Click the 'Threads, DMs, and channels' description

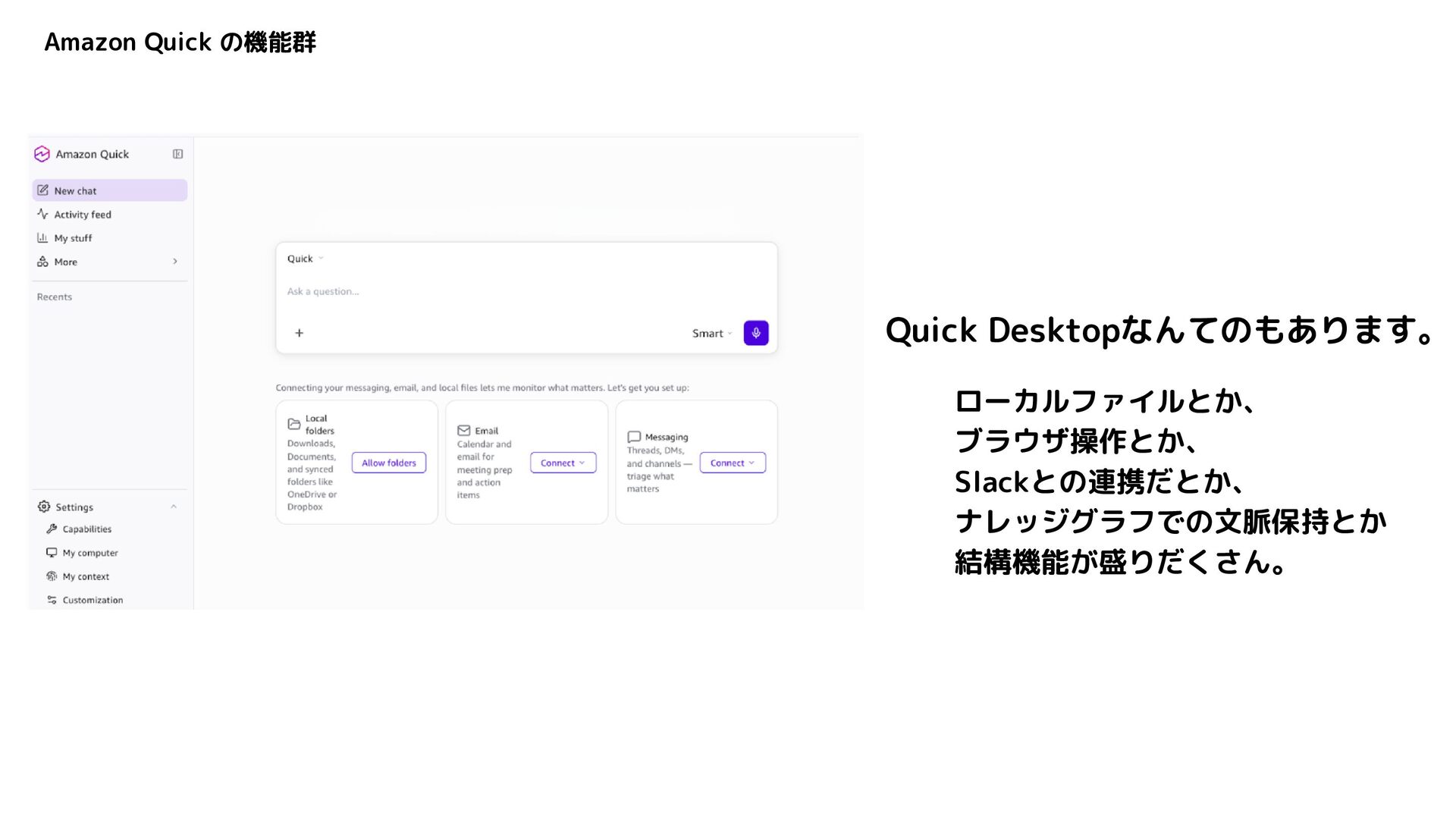pyautogui.click(x=659, y=469)
